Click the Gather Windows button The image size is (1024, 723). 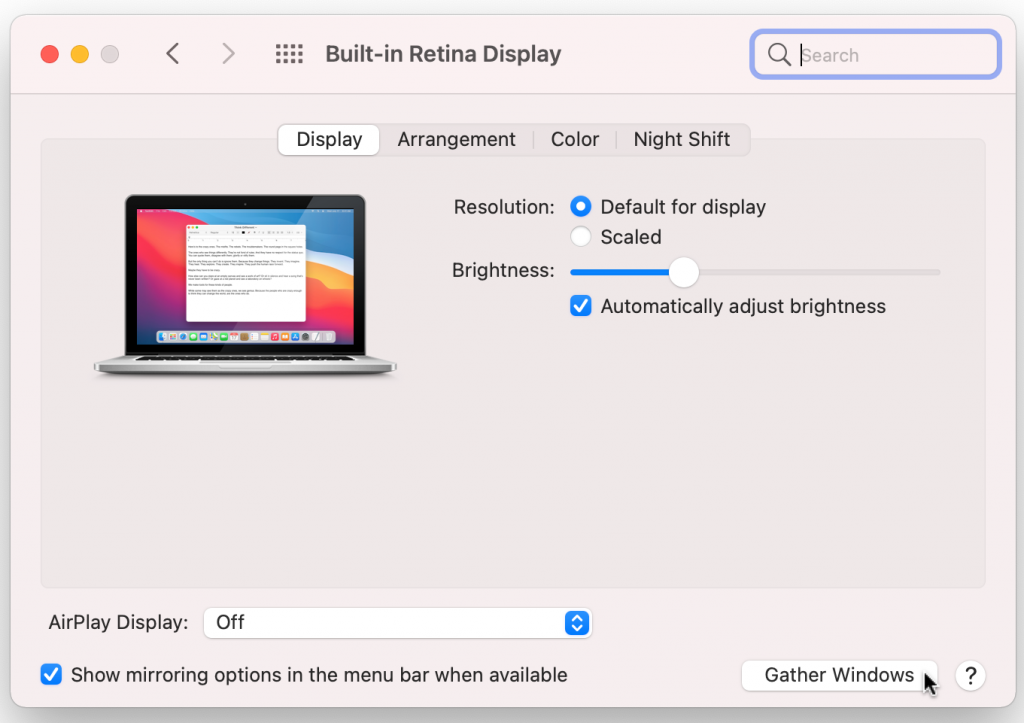coord(839,675)
